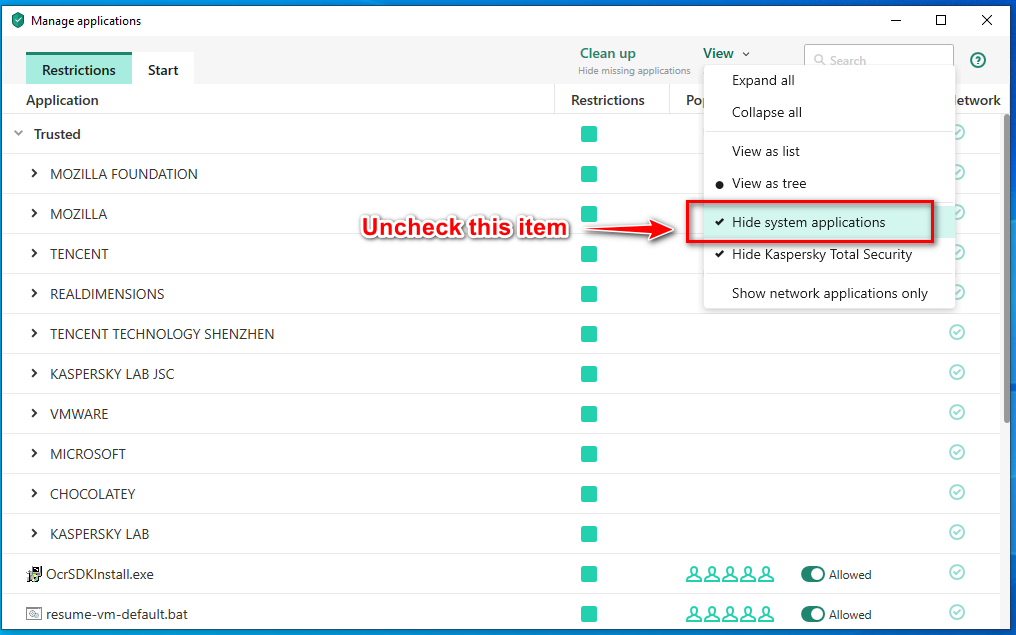Click restriction square for VMWARE row
Screen dimensions: 1016x635
[588, 414]
